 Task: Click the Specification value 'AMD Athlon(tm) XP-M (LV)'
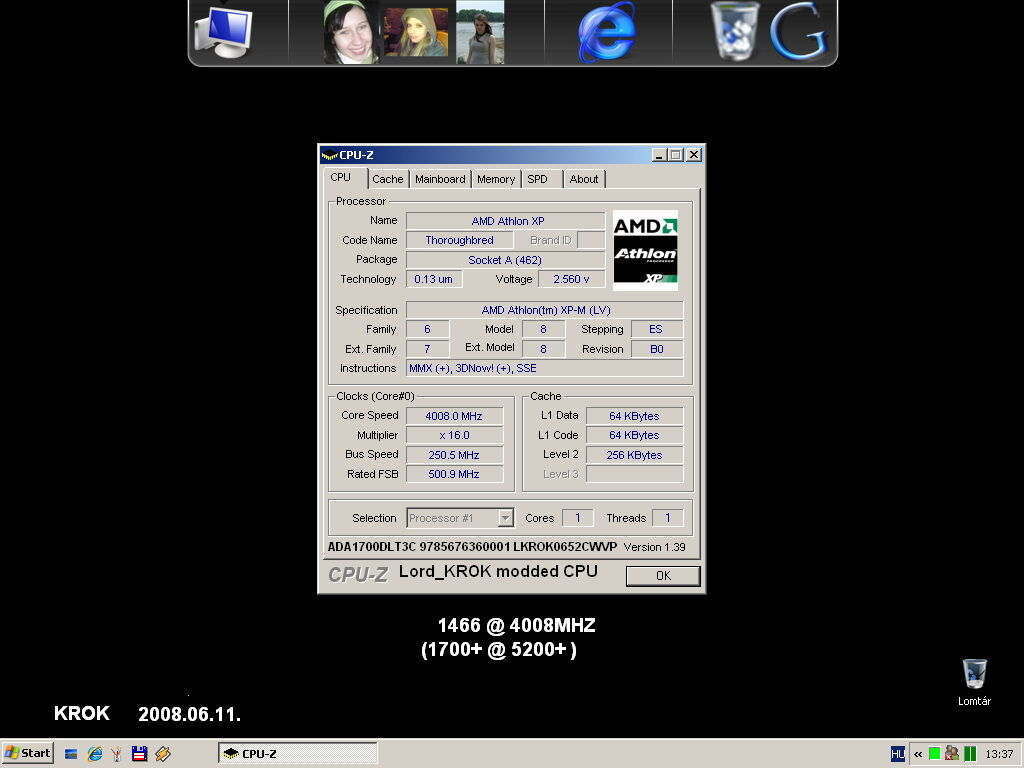[545, 310]
